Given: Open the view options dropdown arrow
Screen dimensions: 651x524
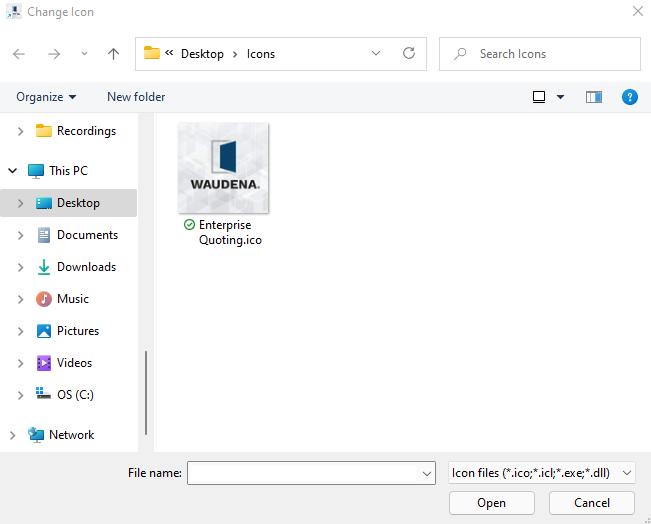Looking at the screenshot, I should pyautogui.click(x=560, y=97).
